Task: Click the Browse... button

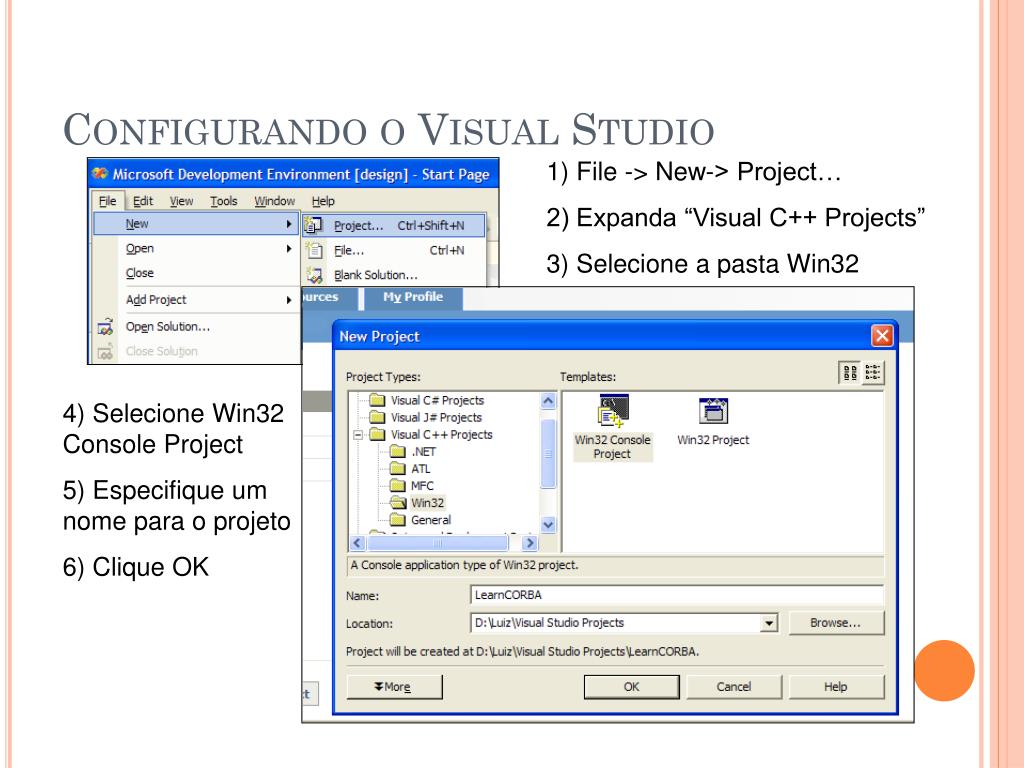Action: coord(836,623)
